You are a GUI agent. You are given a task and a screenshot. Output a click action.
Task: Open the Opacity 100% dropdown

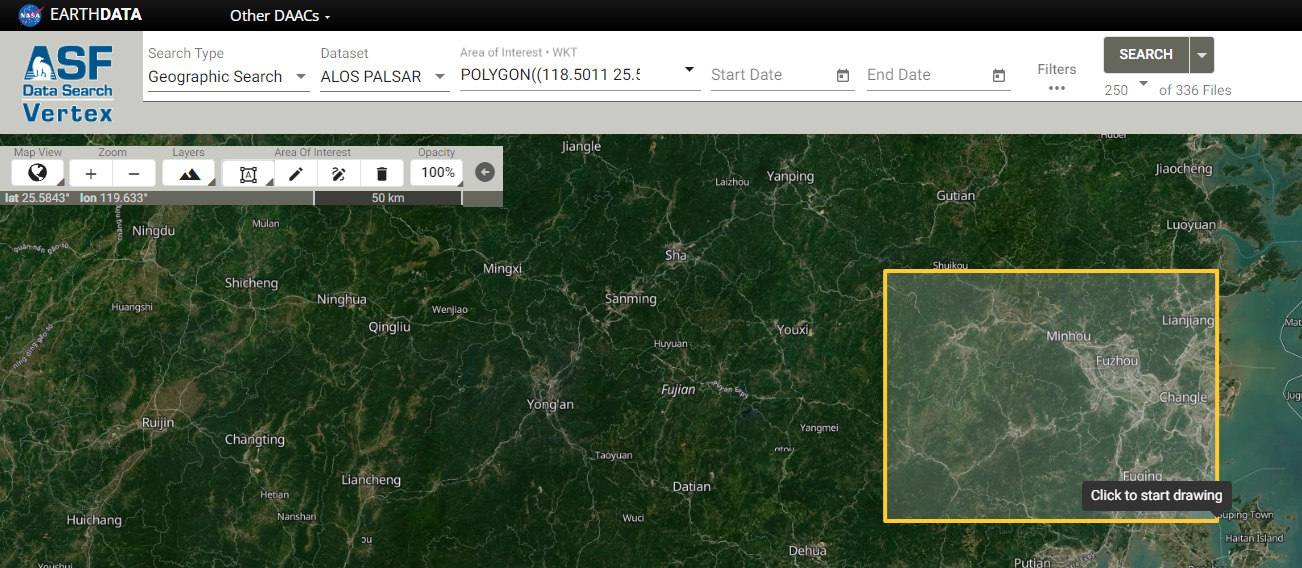[437, 173]
